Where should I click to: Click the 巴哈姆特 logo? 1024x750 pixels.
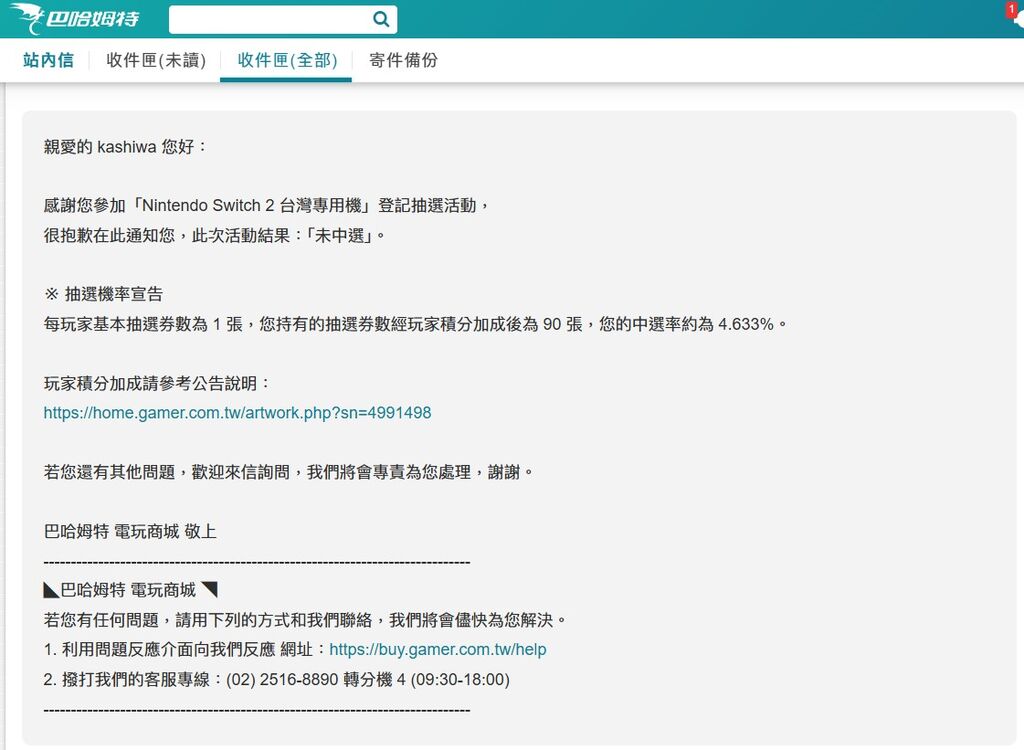tap(74, 18)
